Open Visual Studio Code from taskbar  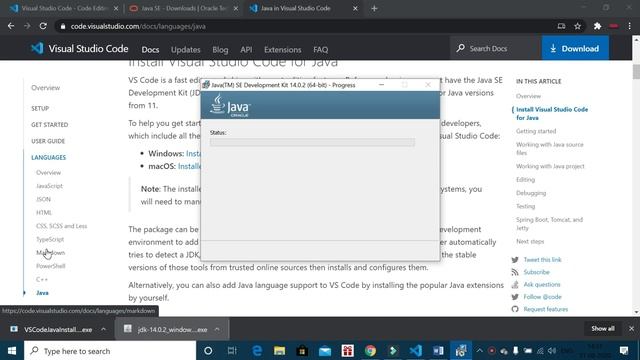tap(416, 351)
